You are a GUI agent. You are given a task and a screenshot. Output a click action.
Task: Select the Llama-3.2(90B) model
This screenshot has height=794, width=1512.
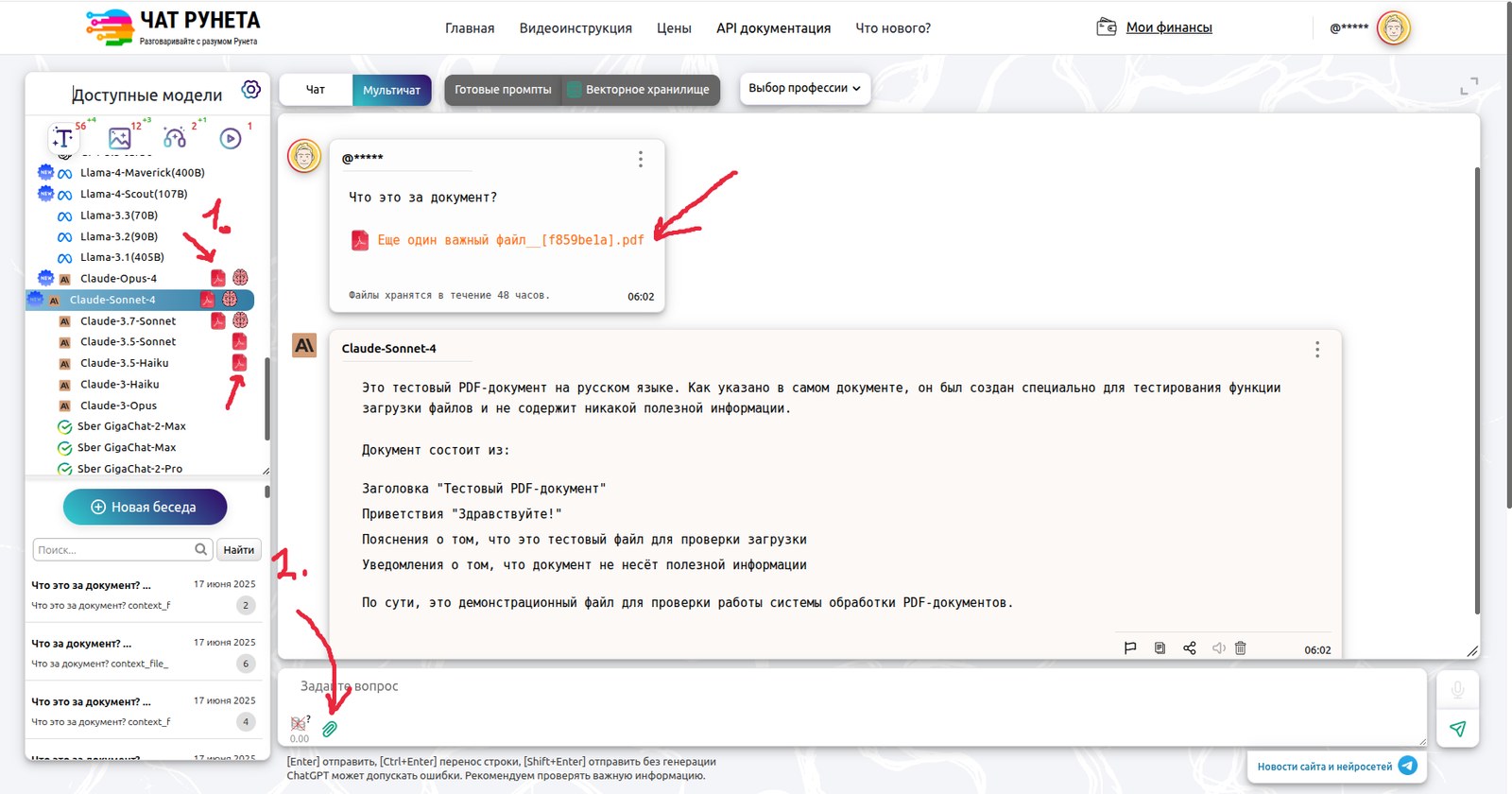pos(118,236)
